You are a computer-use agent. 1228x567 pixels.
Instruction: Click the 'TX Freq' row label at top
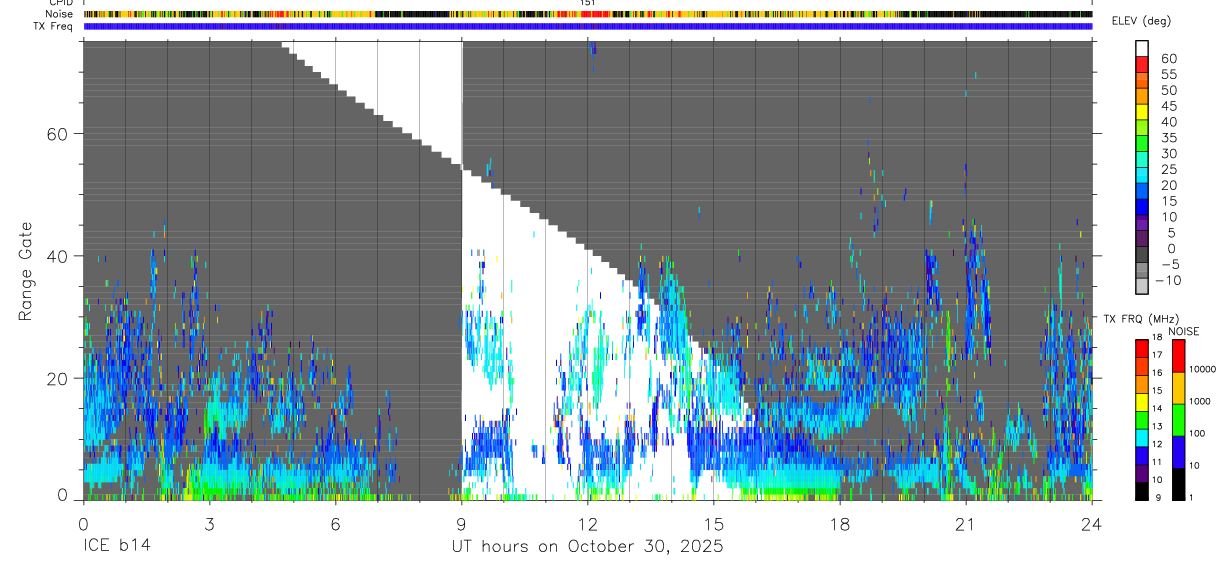(55, 26)
